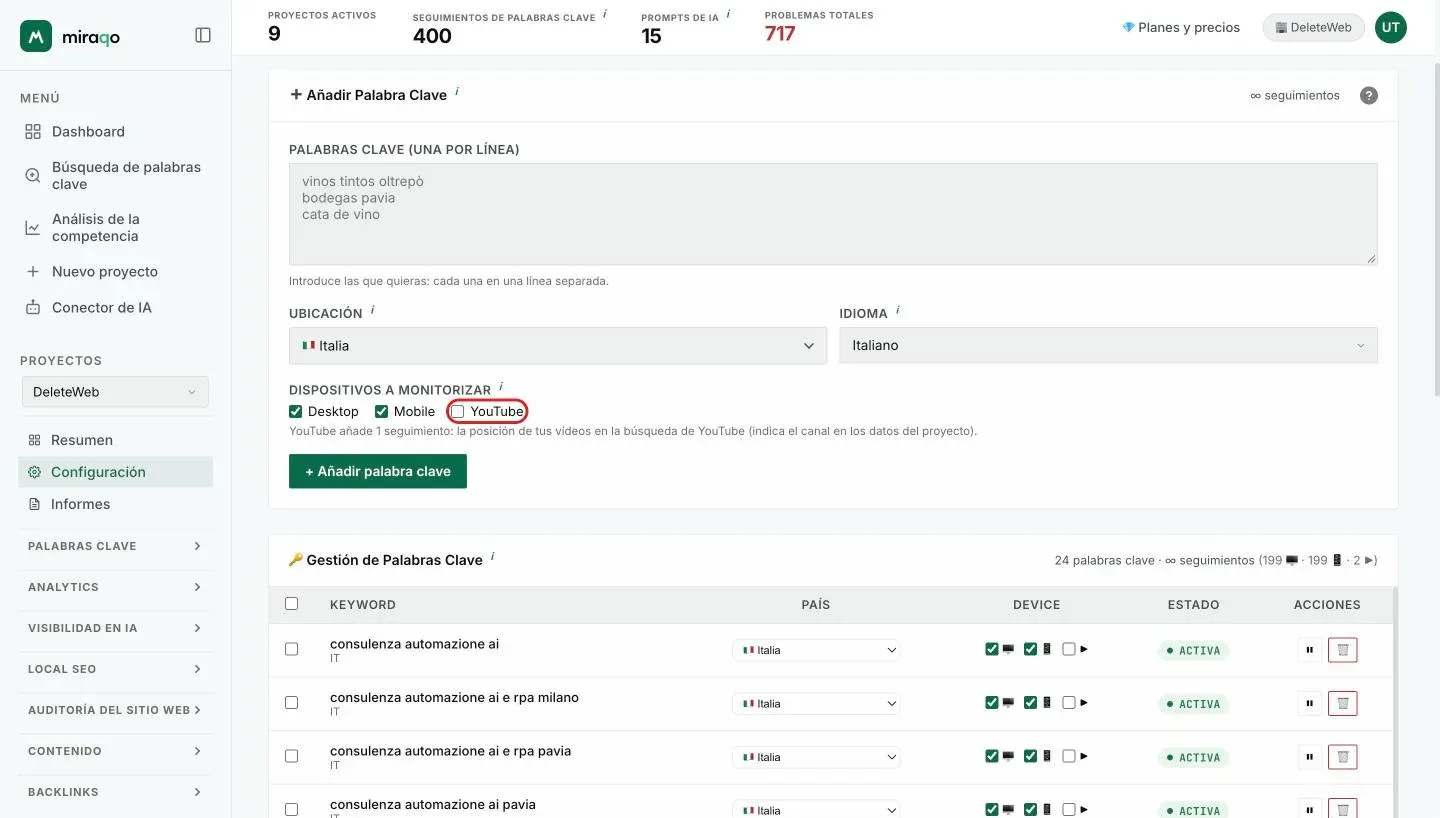Viewport: 1440px width, 818px height.
Task: Show info for the Idioma field
Action: coord(898,310)
